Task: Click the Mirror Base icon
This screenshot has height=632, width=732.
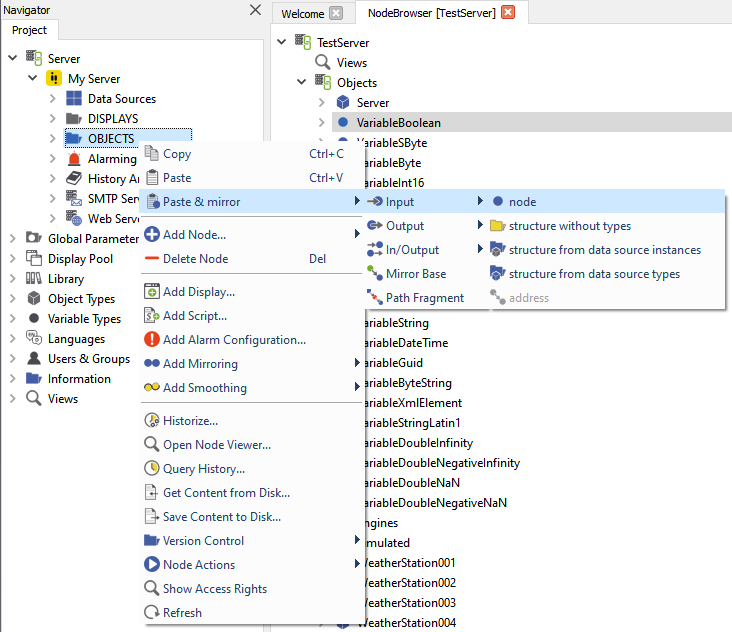Action: pyautogui.click(x=375, y=273)
